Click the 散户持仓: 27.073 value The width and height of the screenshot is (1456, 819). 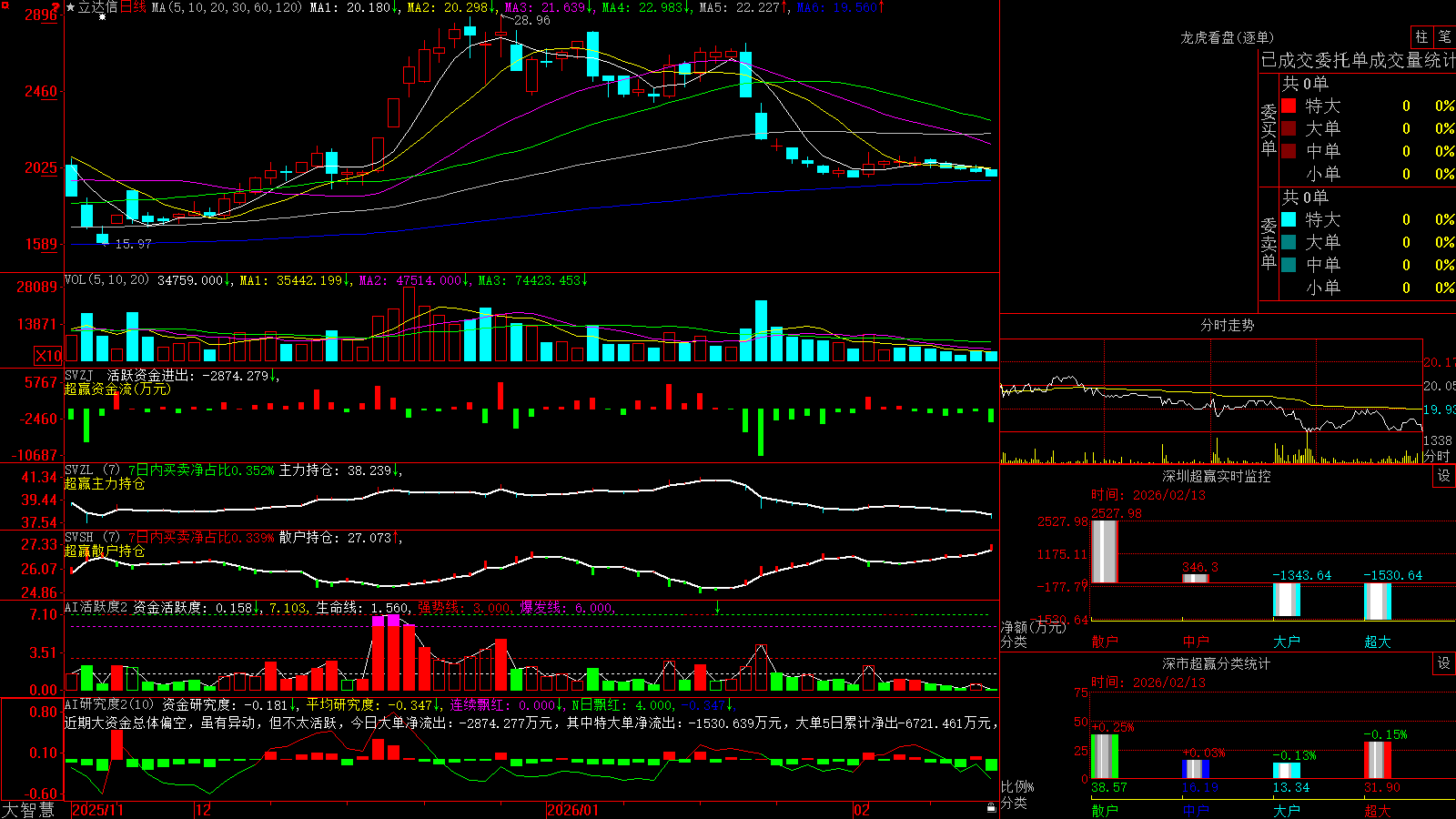[x=335, y=538]
